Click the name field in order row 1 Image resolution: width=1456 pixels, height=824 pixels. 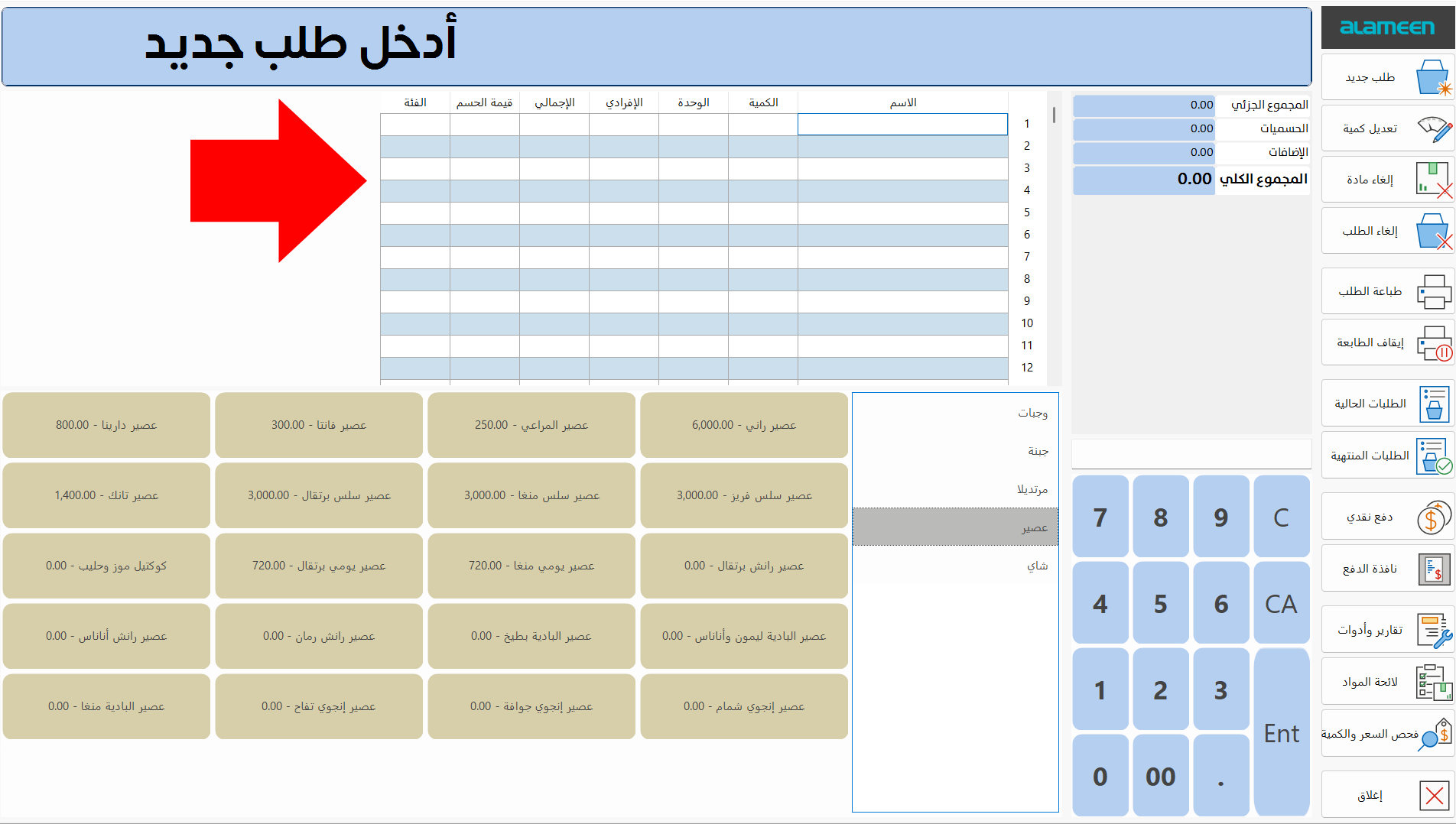(902, 124)
